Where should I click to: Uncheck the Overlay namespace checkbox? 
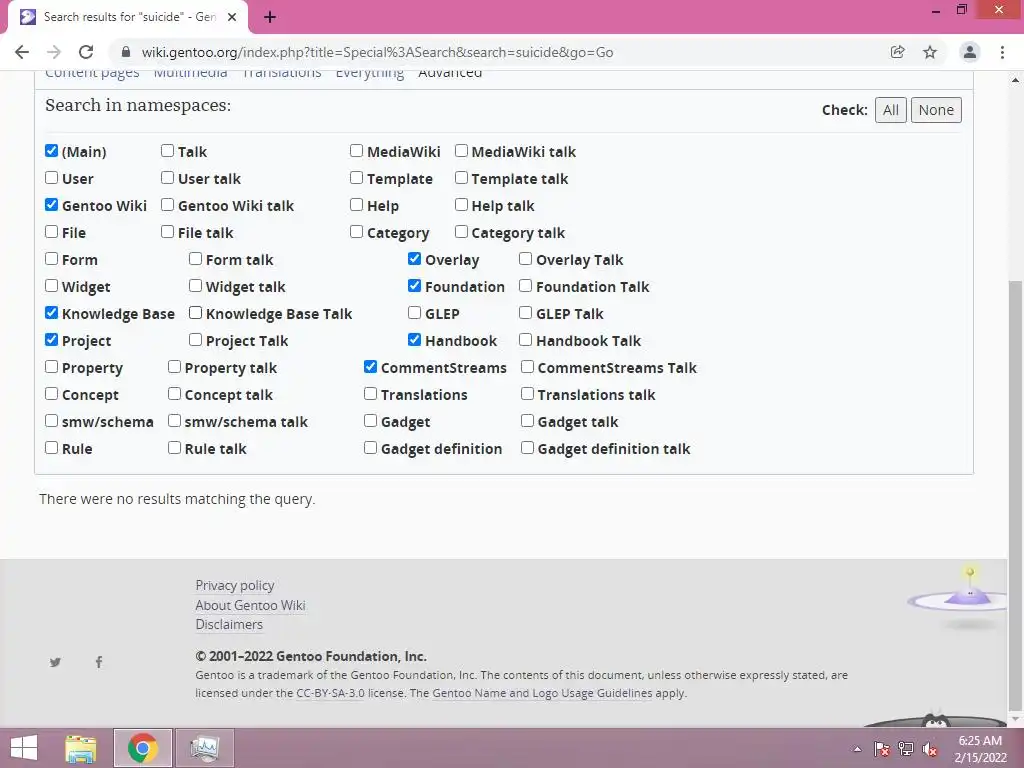point(415,259)
